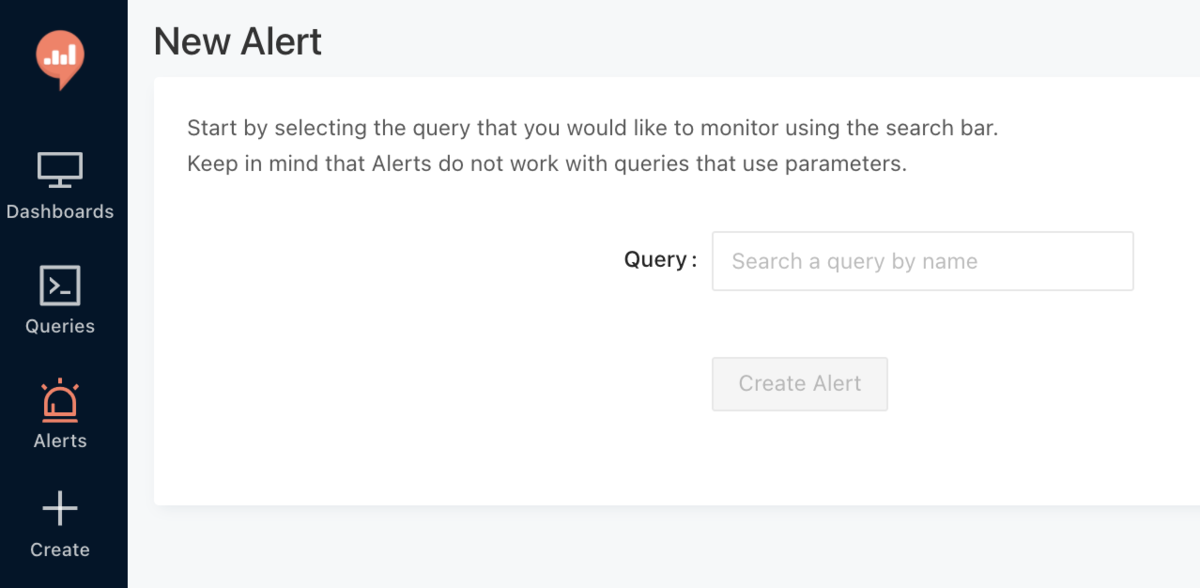Open Dashboards via the monitor icon
The width and height of the screenshot is (1200, 588).
coord(60,170)
